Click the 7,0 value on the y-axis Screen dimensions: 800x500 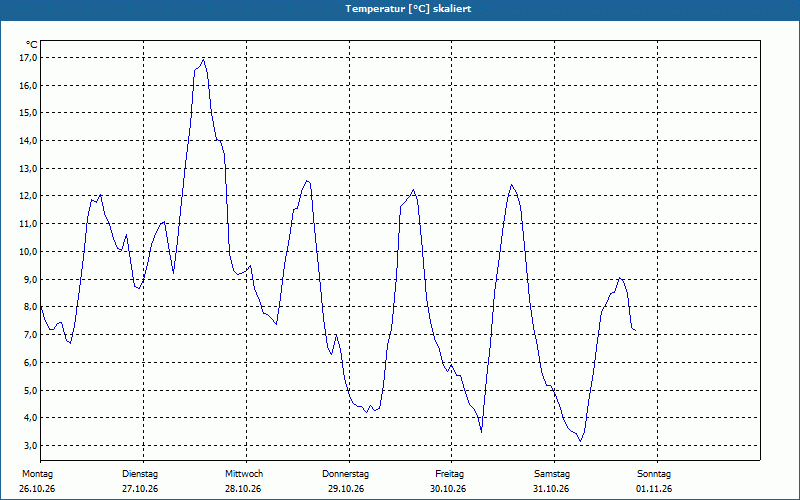point(30,335)
